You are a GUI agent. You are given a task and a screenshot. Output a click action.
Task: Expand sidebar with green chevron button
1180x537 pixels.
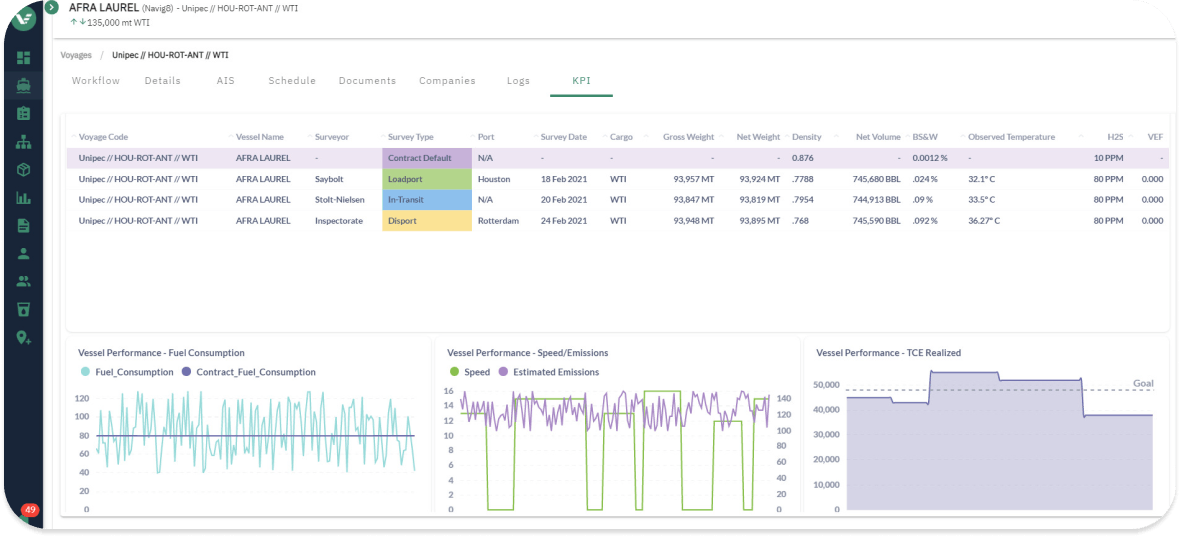pyautogui.click(x=52, y=8)
